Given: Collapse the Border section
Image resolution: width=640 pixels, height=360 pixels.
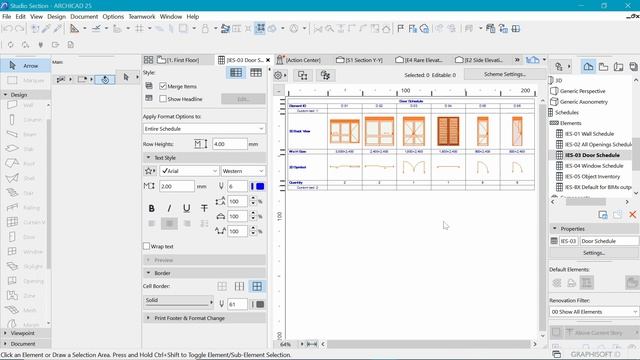Looking at the screenshot, I should coord(204,273).
